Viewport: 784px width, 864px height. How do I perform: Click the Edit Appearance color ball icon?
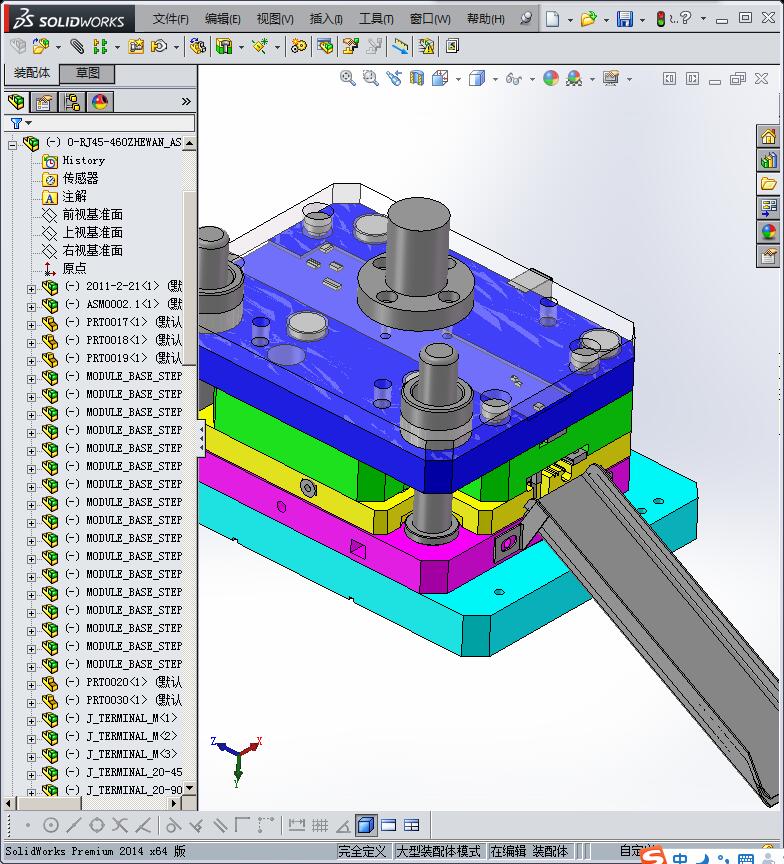point(550,78)
